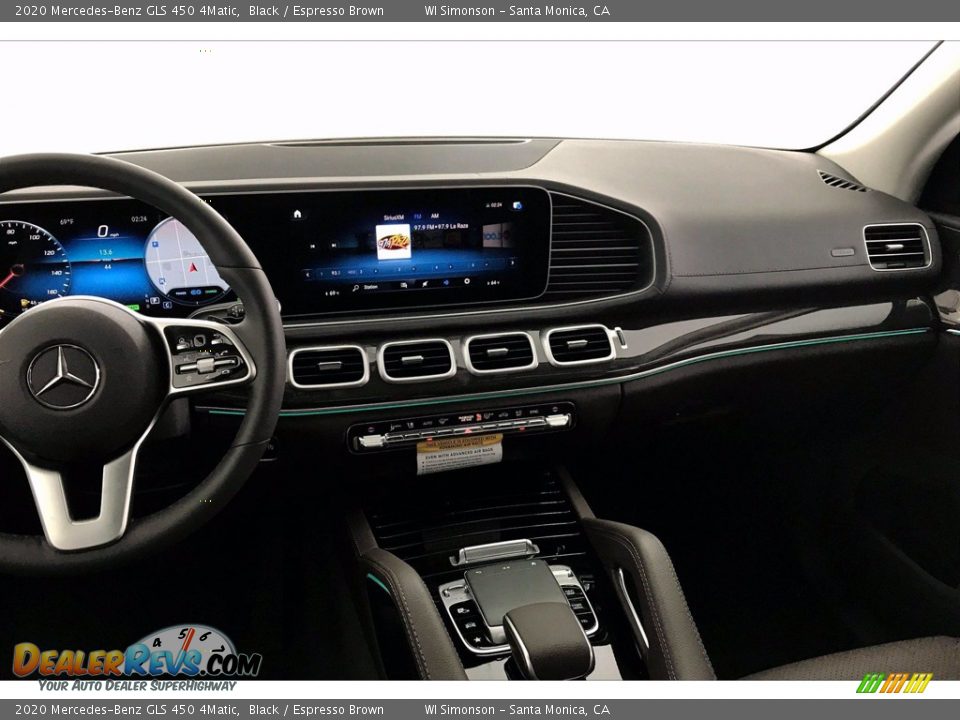This screenshot has height=720, width=960.
Task: Tap the Home icon on the infotainment screen
Action: 297,215
